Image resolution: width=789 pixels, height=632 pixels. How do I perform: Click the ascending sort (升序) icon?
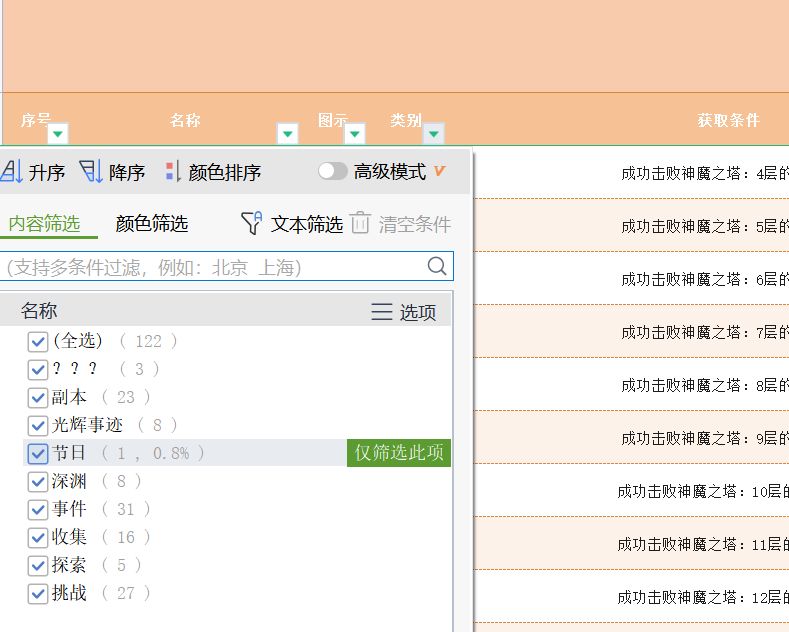[x=11, y=172]
